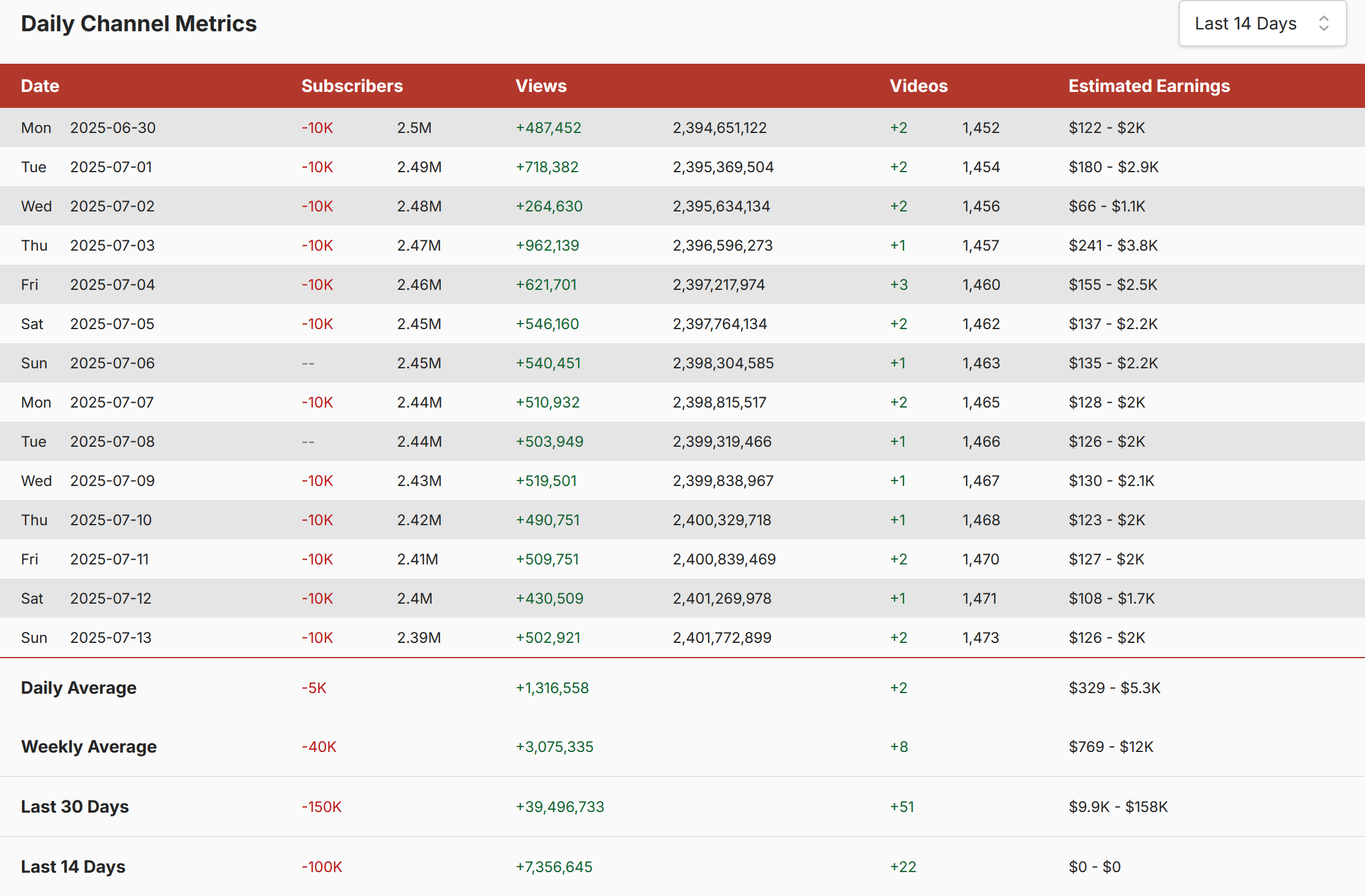
Task: Click views gain +718,382
Action: [547, 167]
